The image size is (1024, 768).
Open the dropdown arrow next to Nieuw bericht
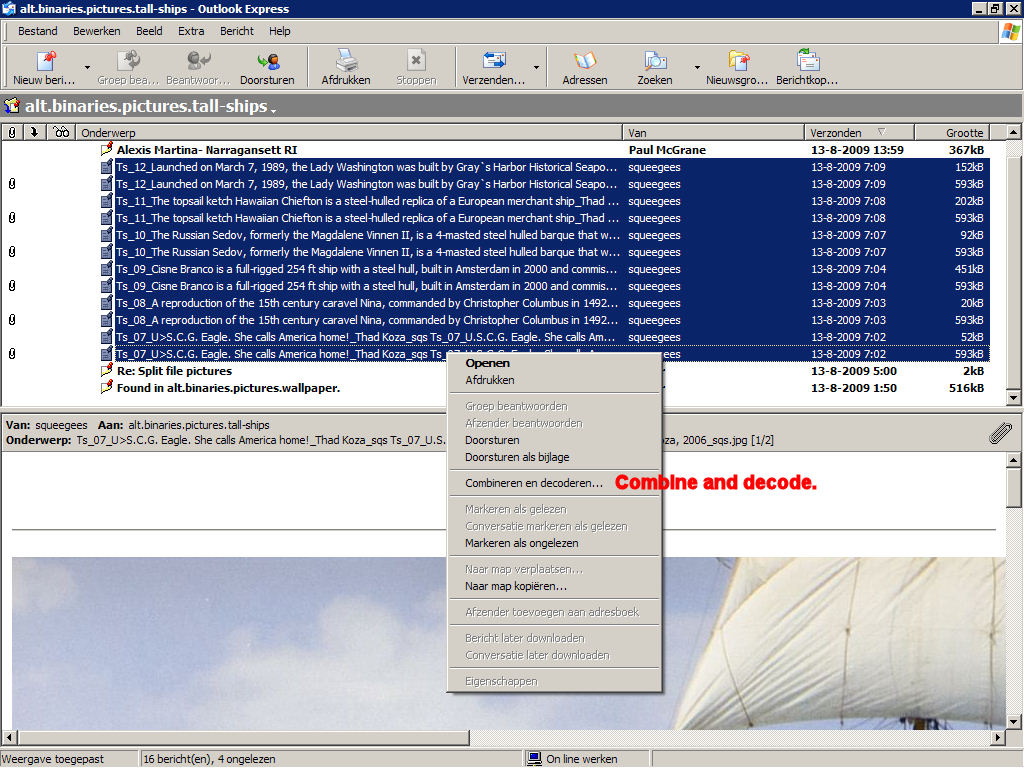point(88,67)
